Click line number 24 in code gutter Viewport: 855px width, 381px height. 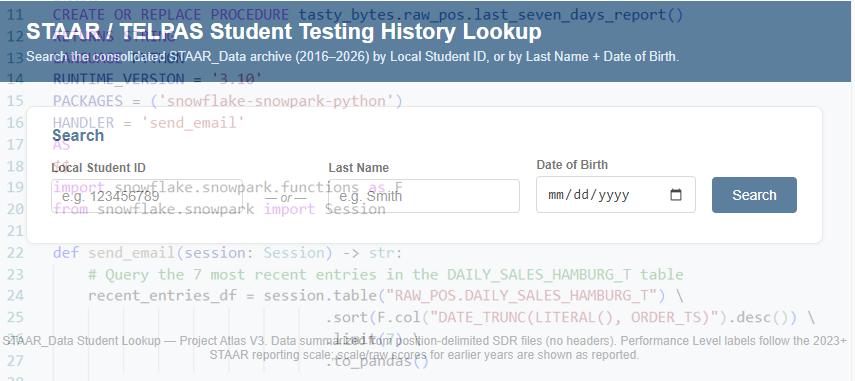[x=15, y=296]
